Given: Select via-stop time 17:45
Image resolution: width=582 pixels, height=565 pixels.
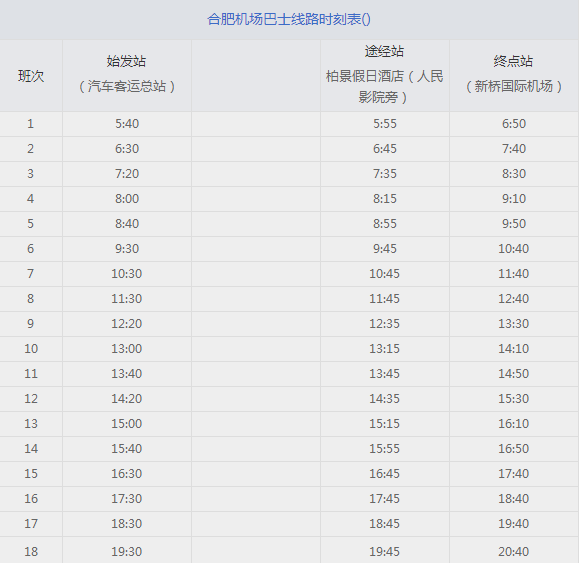Looking at the screenshot, I should point(384,499).
